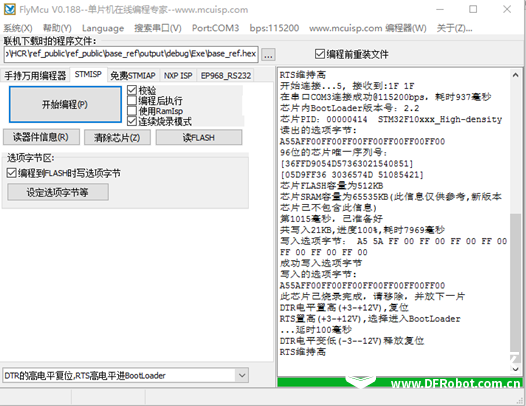
Task: Click serial number [36FFD9054D57363021540851]
Action: click(x=347, y=163)
